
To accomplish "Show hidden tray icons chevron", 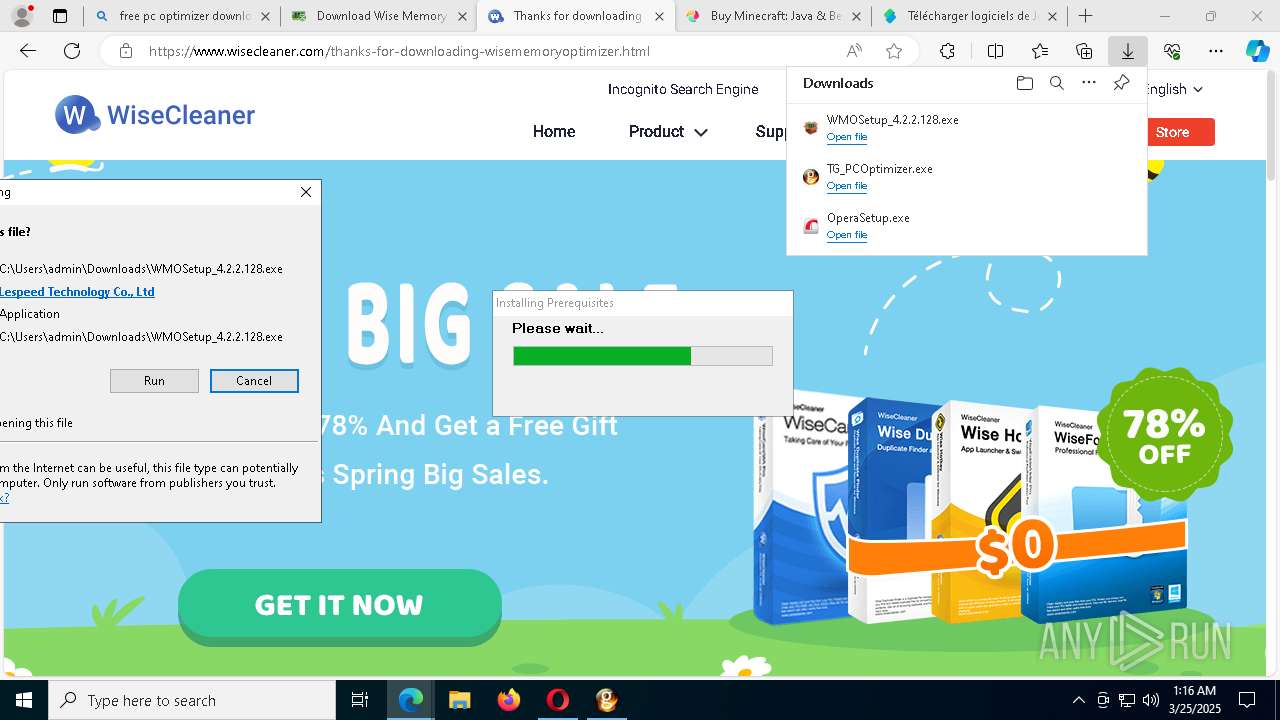I will (x=1078, y=700).
